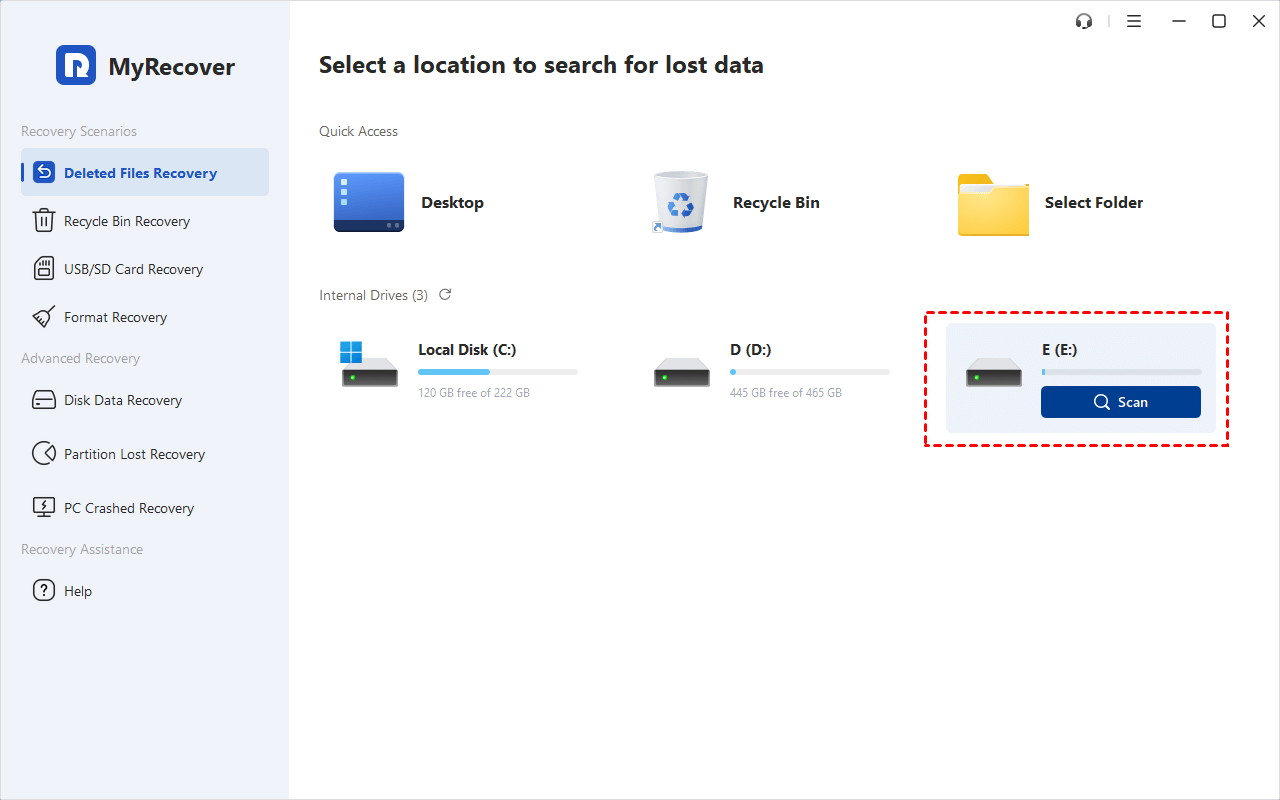The image size is (1280, 800).
Task: Select D (D:) drive name
Action: tap(751, 350)
